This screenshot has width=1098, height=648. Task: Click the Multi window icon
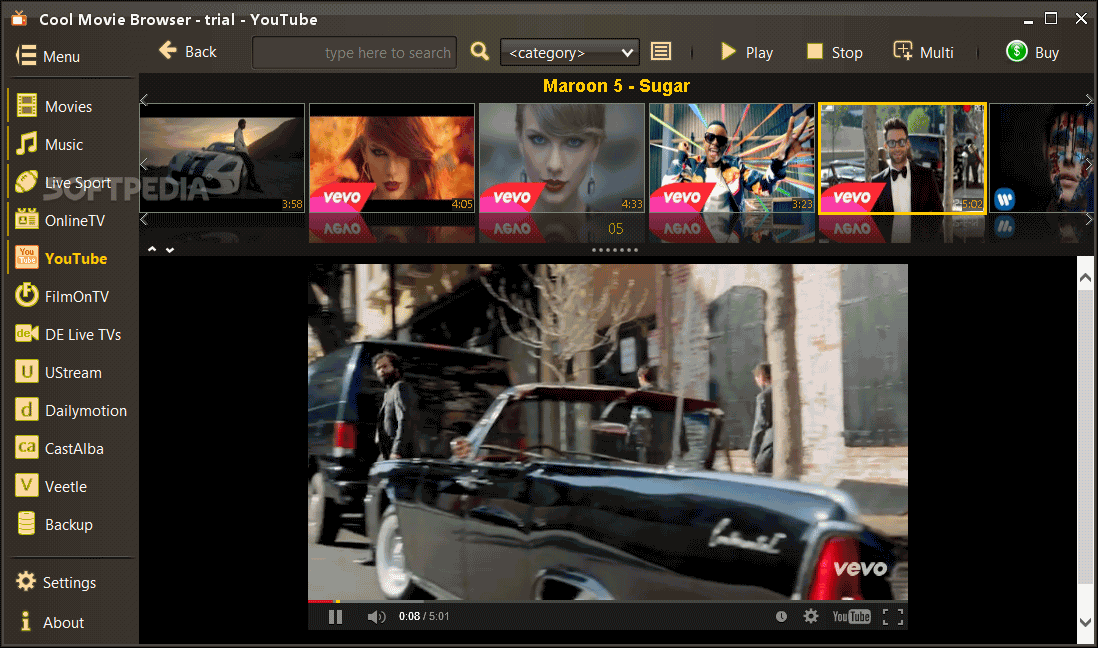pos(903,50)
